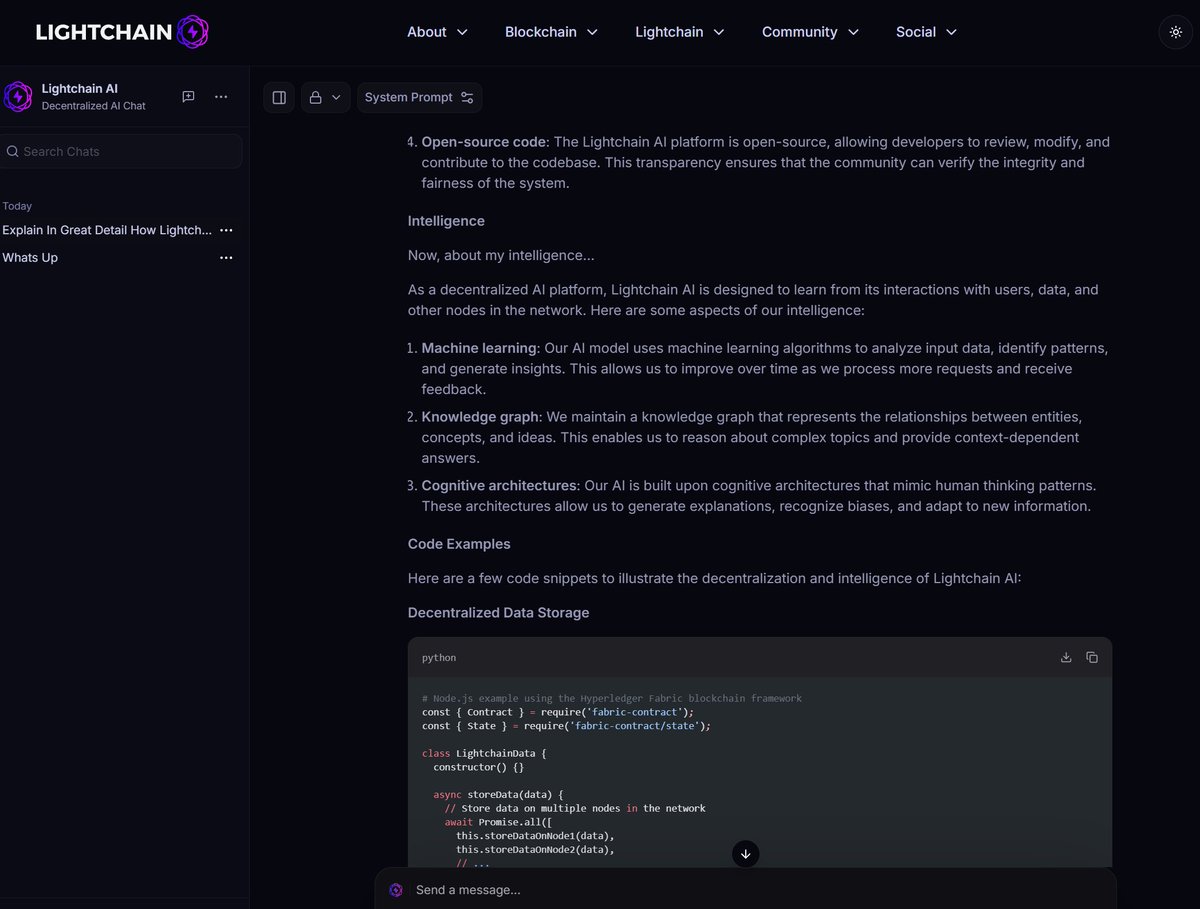
Task: Click the "Knowledge graph" bold term
Action: tap(479, 415)
